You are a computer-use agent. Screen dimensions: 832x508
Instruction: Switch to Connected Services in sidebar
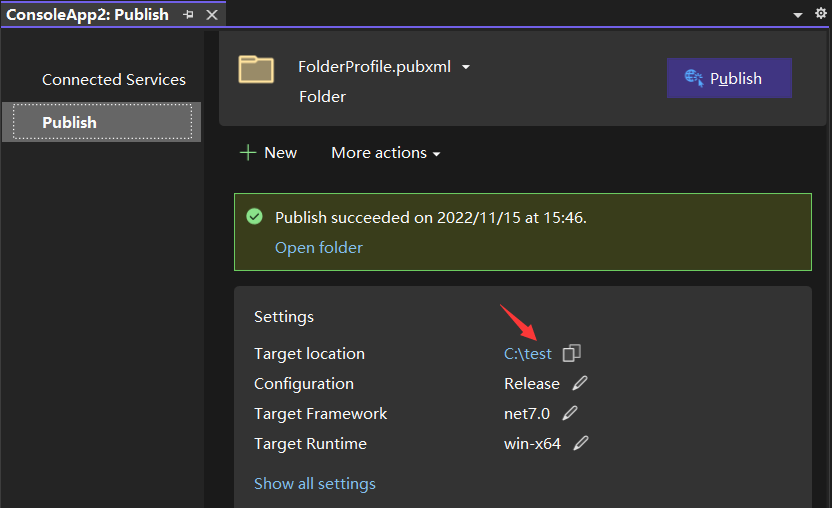point(113,80)
